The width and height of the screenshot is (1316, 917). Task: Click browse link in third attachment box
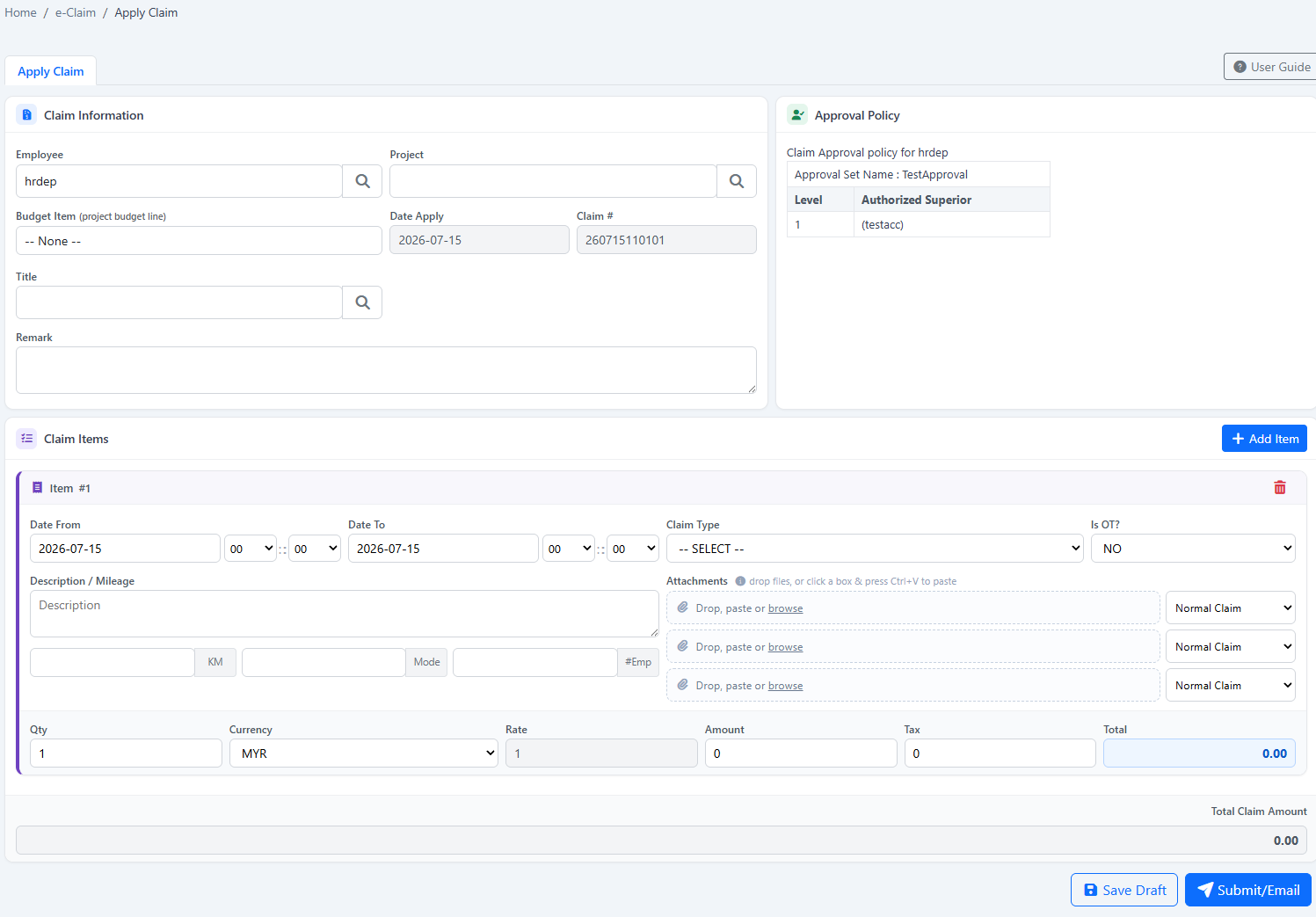point(785,686)
